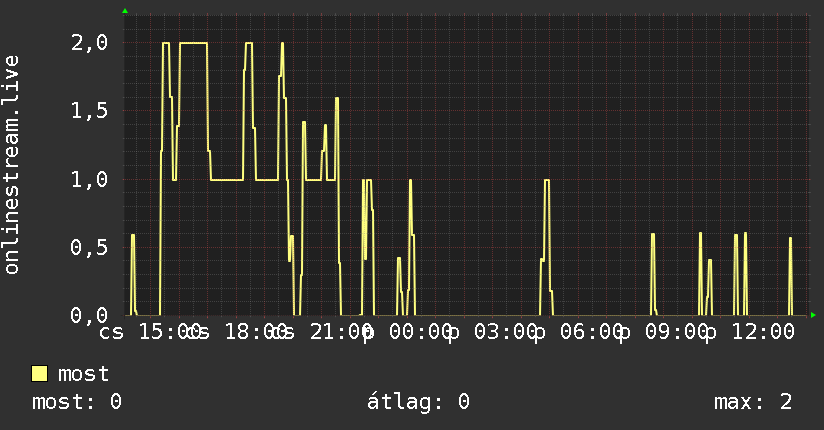Click the 1,5 y-axis label
The height and width of the screenshot is (430, 824).
pos(89,110)
